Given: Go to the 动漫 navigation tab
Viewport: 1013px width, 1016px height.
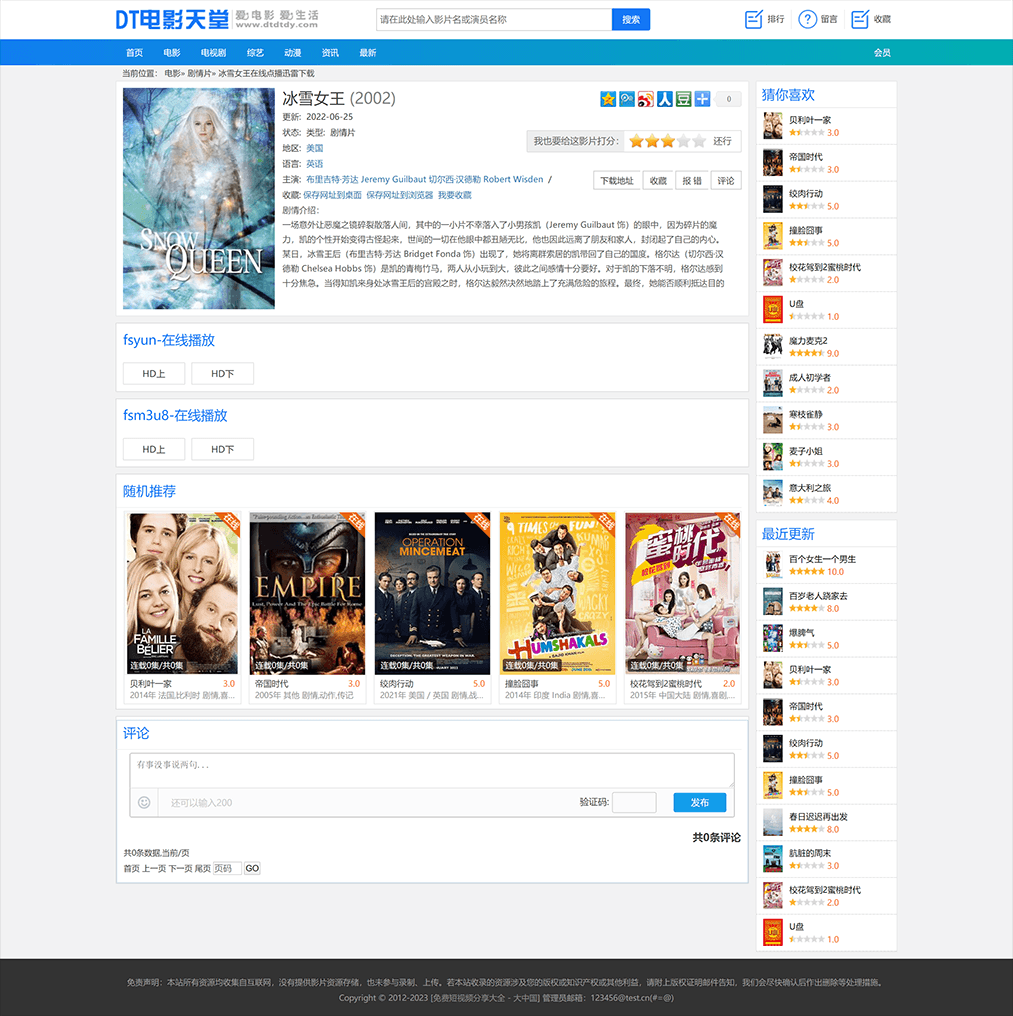Looking at the screenshot, I should click(x=292, y=53).
